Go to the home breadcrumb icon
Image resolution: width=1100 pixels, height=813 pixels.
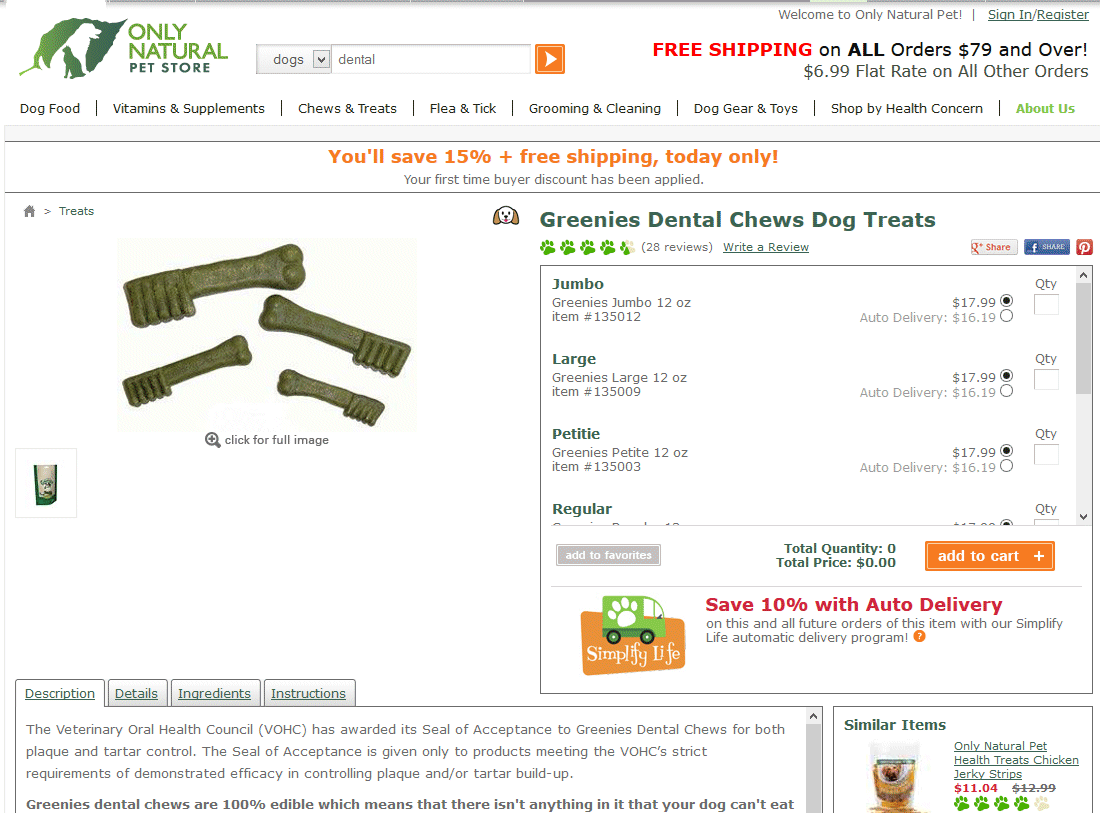pos(29,211)
